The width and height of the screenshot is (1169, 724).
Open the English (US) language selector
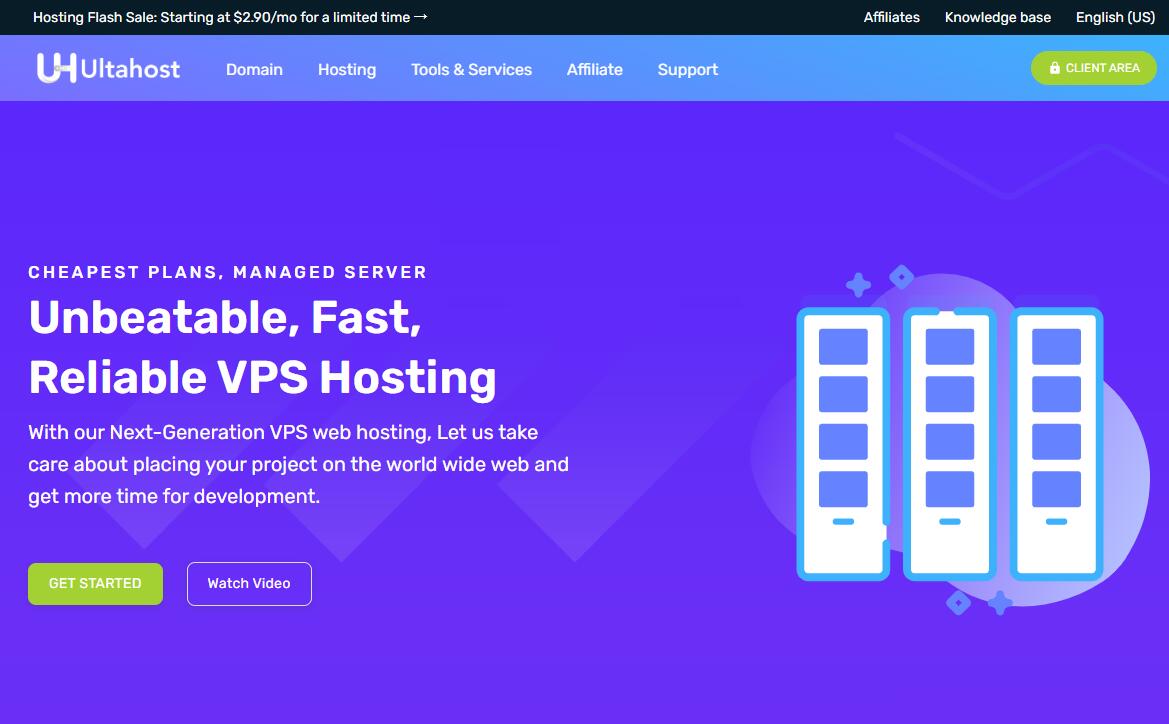(x=1115, y=17)
